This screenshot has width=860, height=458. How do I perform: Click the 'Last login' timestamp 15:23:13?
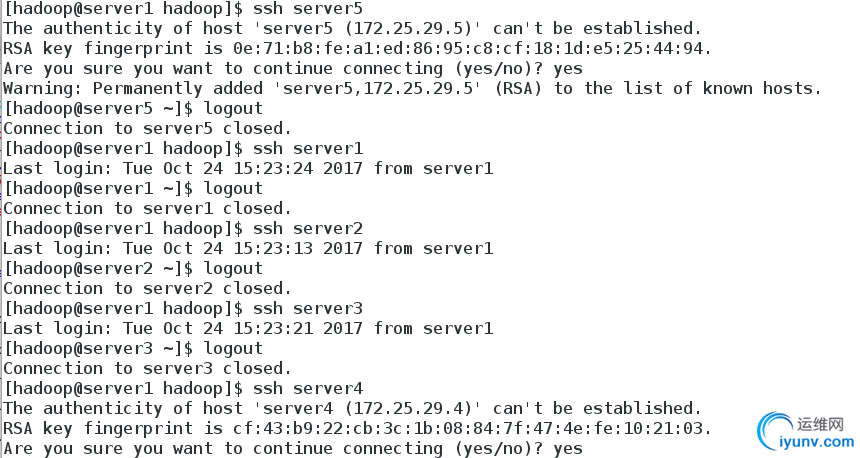click(273, 248)
